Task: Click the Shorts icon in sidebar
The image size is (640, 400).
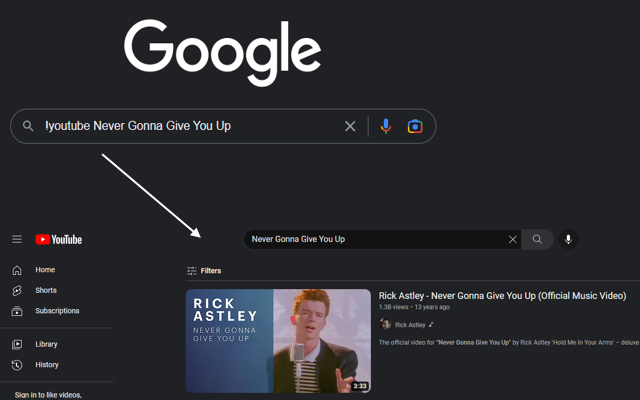Action: pos(17,291)
